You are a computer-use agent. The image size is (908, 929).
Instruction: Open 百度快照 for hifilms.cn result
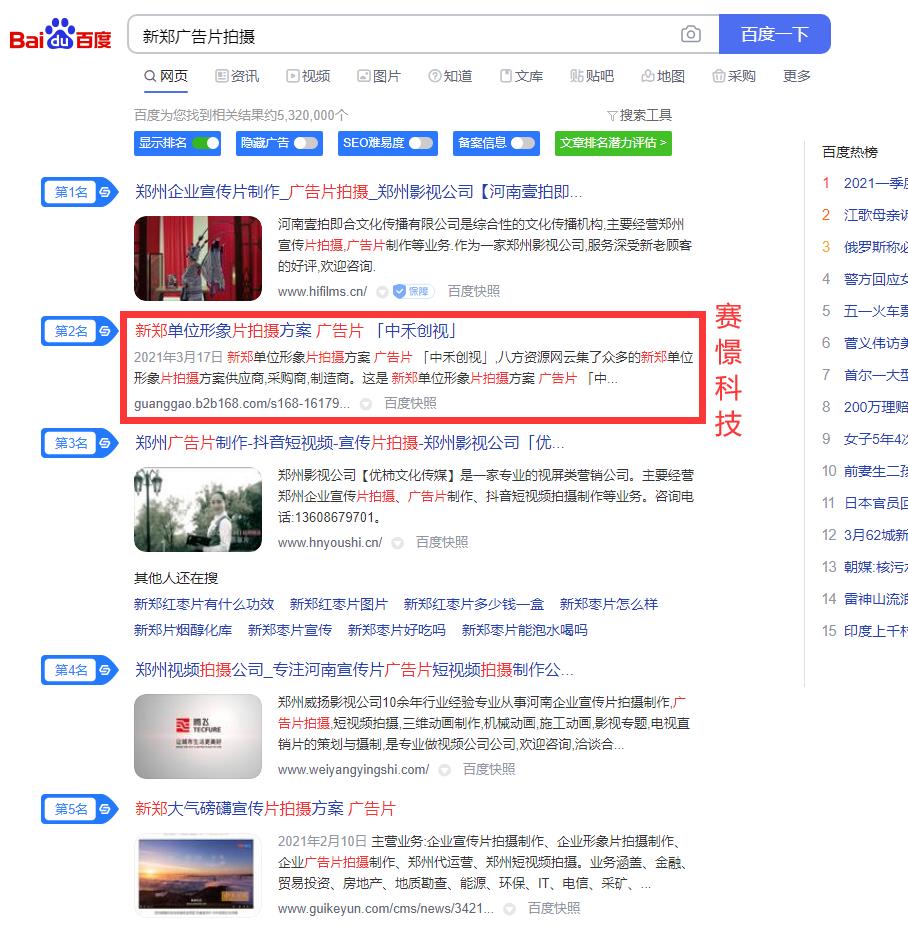[x=474, y=291]
